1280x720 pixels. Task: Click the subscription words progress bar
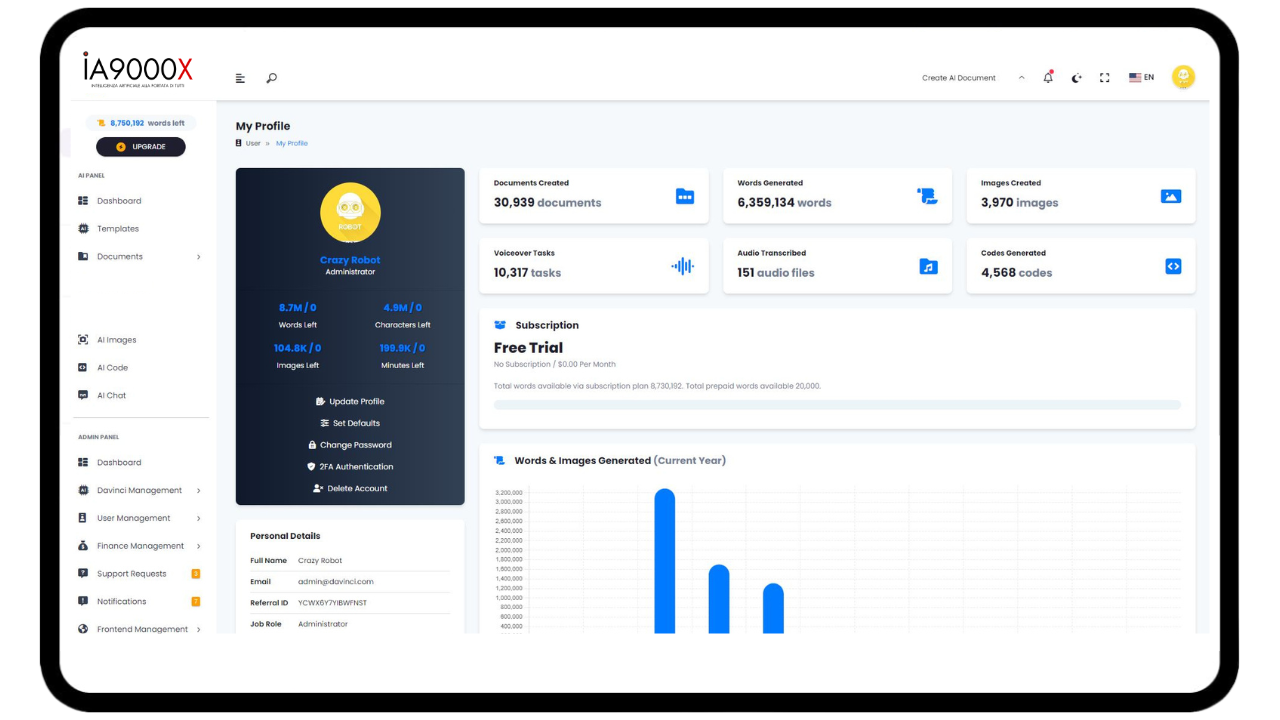[x=837, y=405]
